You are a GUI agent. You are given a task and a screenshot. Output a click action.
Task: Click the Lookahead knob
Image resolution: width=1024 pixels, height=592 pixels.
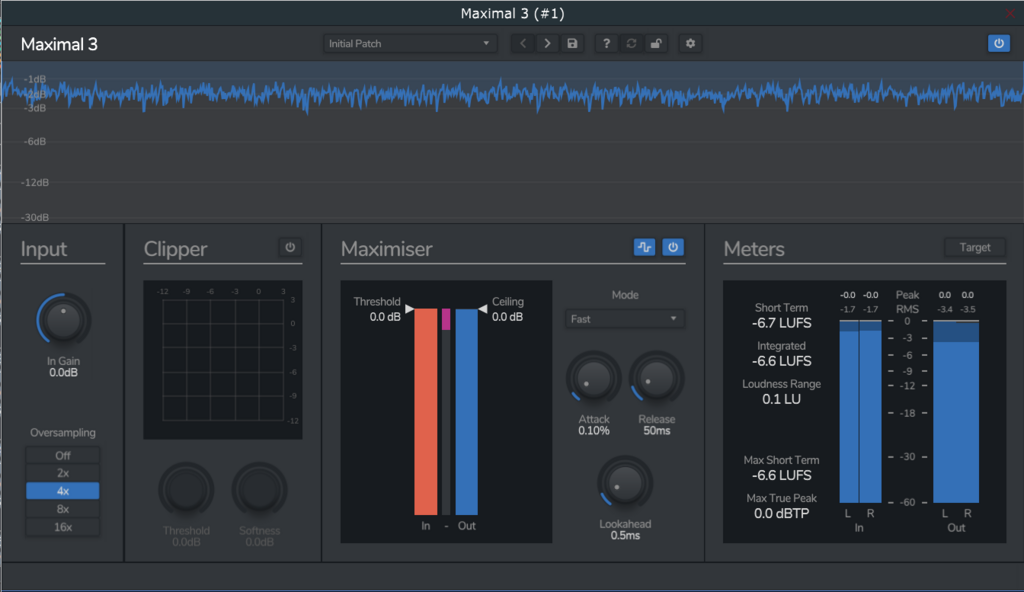[625, 484]
